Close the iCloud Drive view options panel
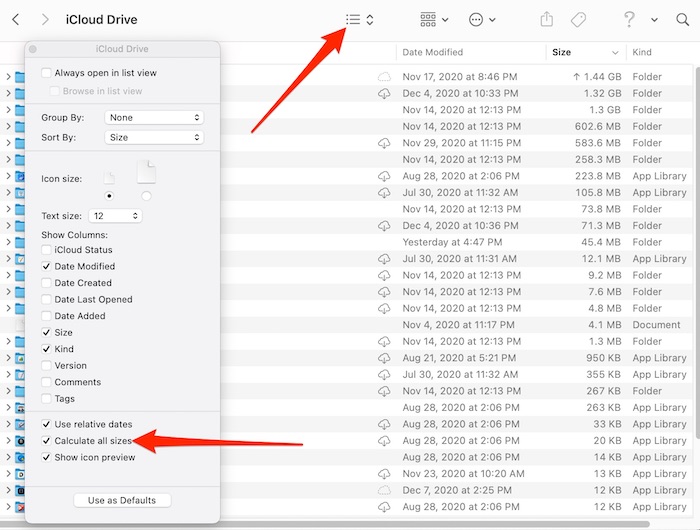The image size is (700, 530). click(33, 49)
